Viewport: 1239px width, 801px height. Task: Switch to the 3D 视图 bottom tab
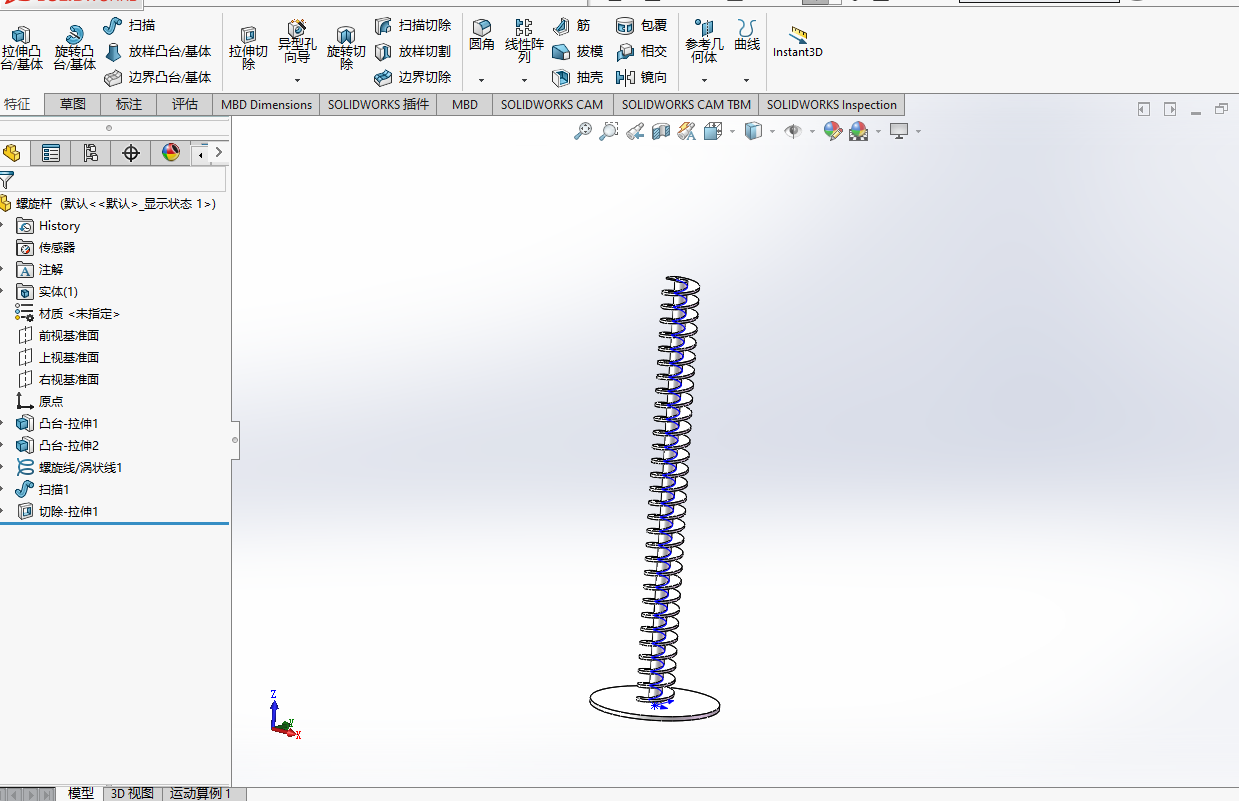(x=132, y=793)
